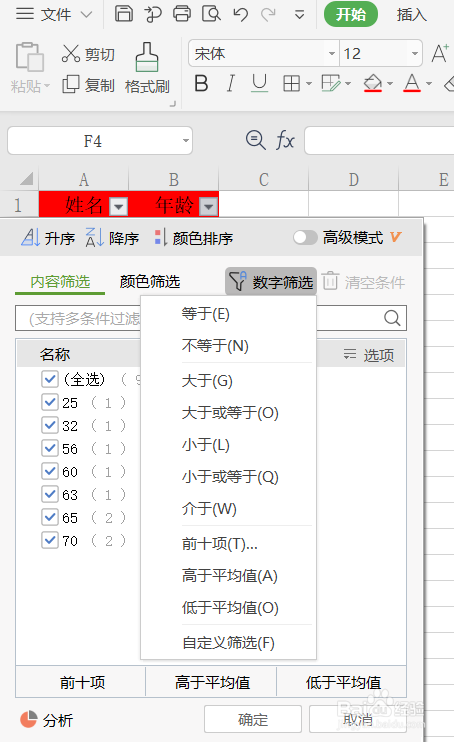Click the search magnifier in filter box
This screenshot has width=454, height=742.
pyautogui.click(x=392, y=318)
